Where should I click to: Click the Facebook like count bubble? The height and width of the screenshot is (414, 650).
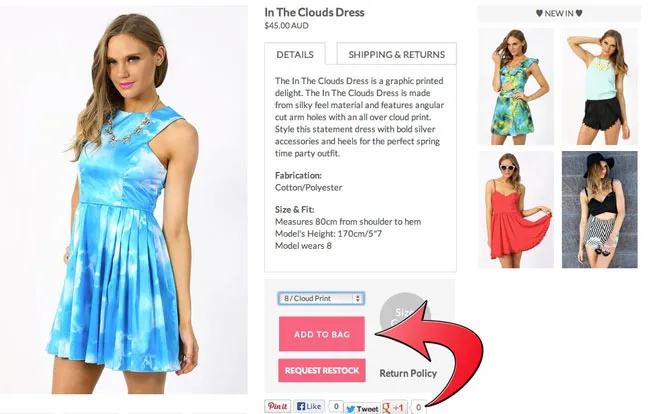[x=336, y=407]
